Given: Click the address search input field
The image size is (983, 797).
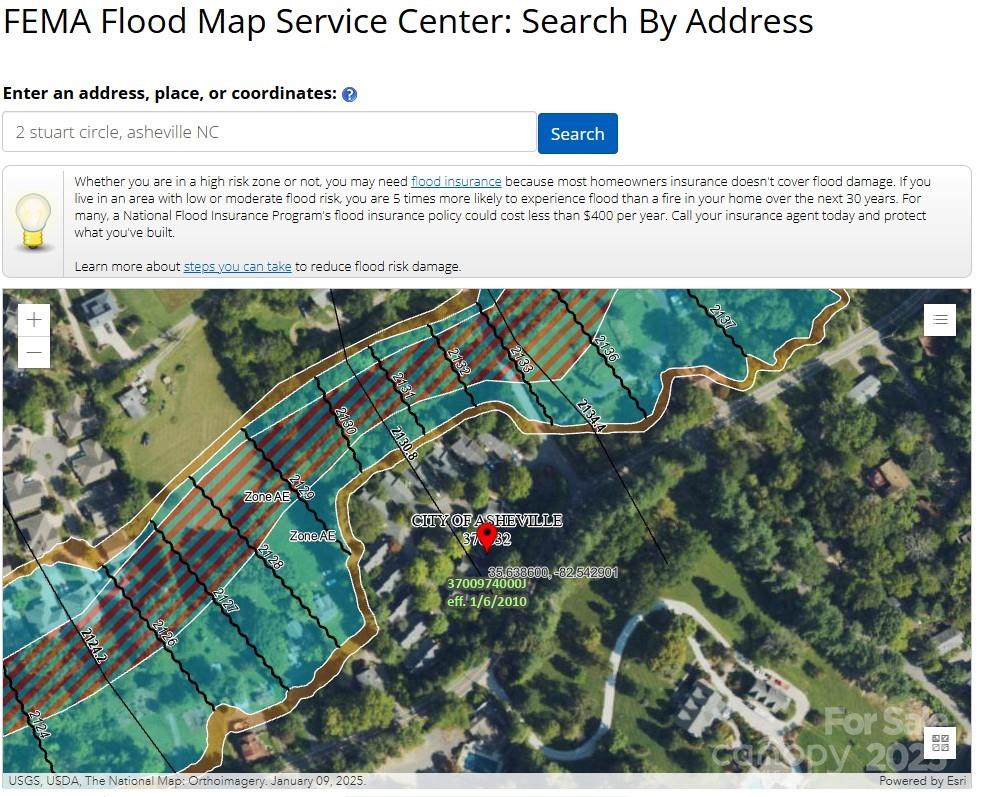Looking at the screenshot, I should (x=269, y=132).
